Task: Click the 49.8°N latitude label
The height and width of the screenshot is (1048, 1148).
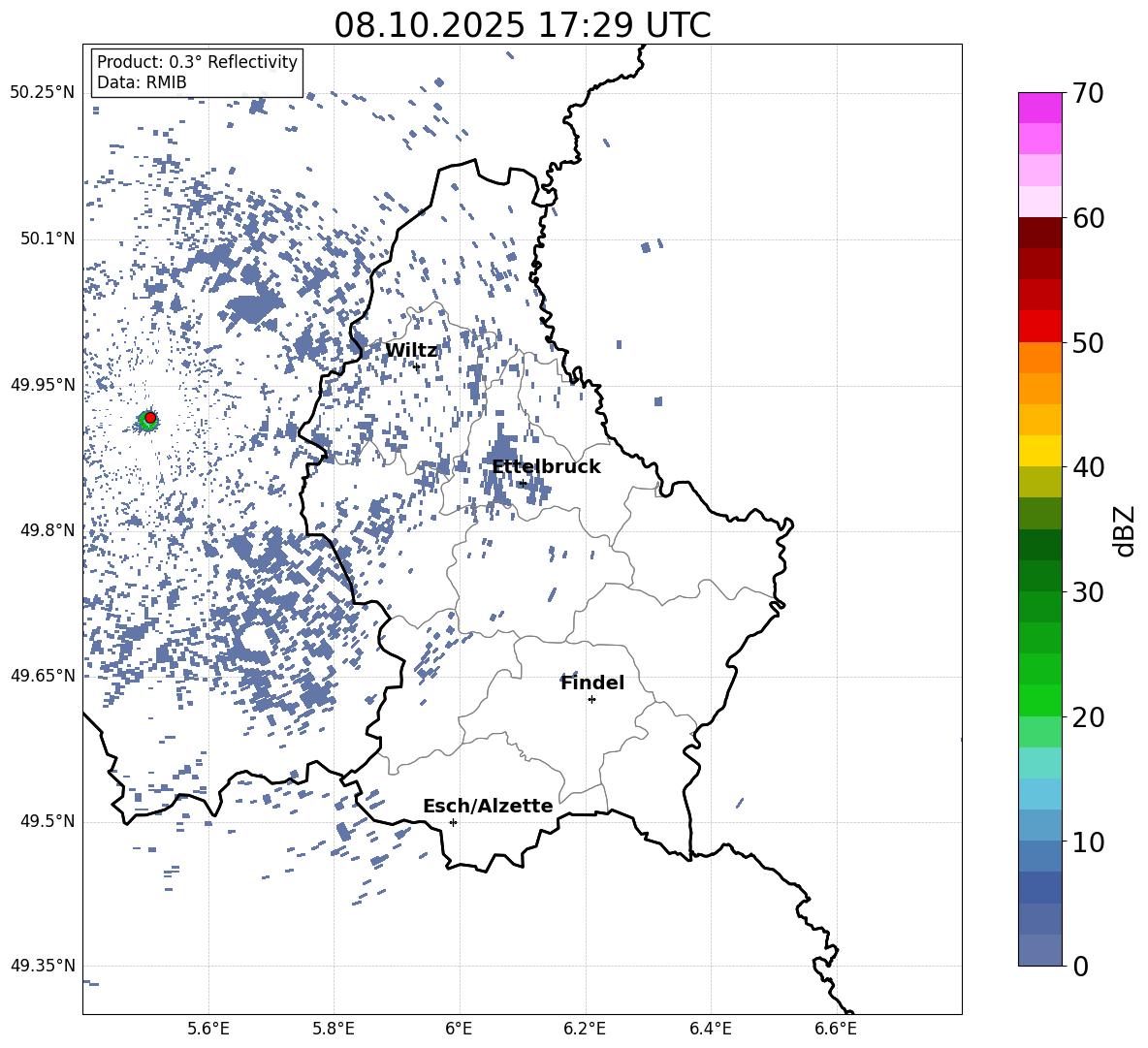Action: click(x=48, y=530)
